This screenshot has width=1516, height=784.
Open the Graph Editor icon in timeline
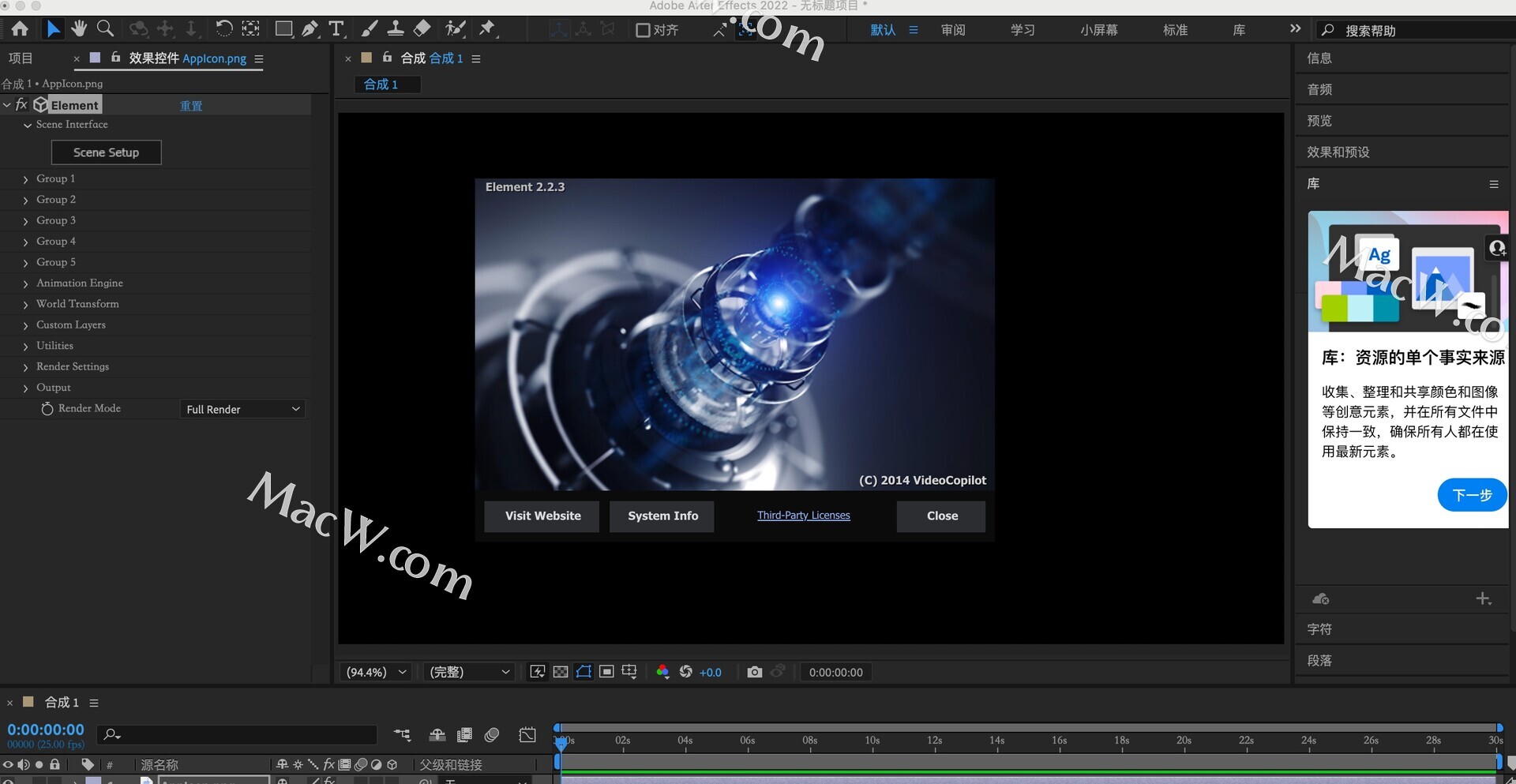point(527,735)
